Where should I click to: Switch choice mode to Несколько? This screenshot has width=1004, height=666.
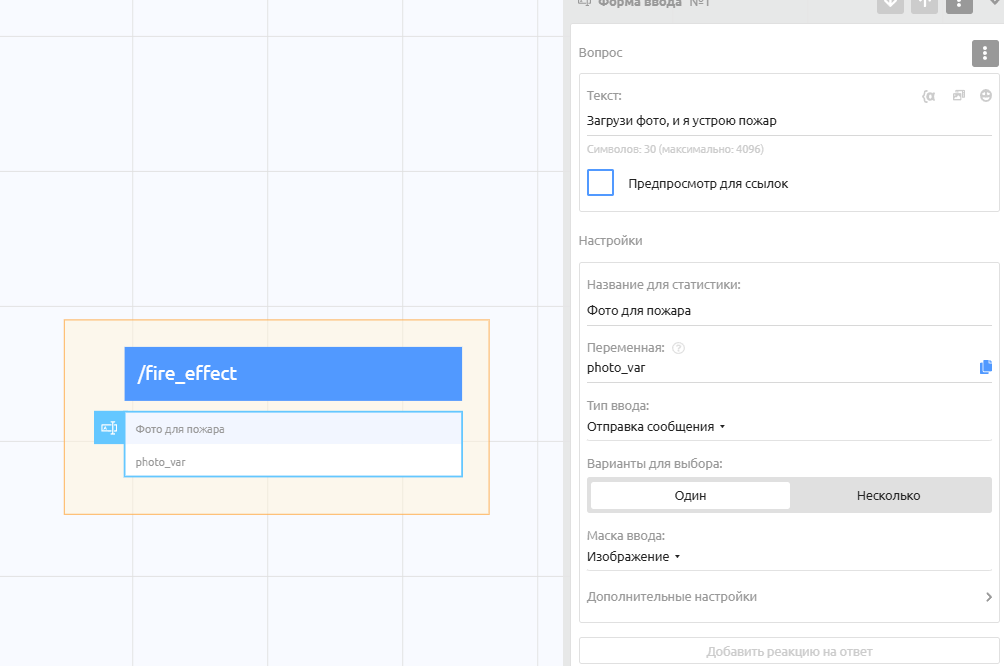point(888,495)
